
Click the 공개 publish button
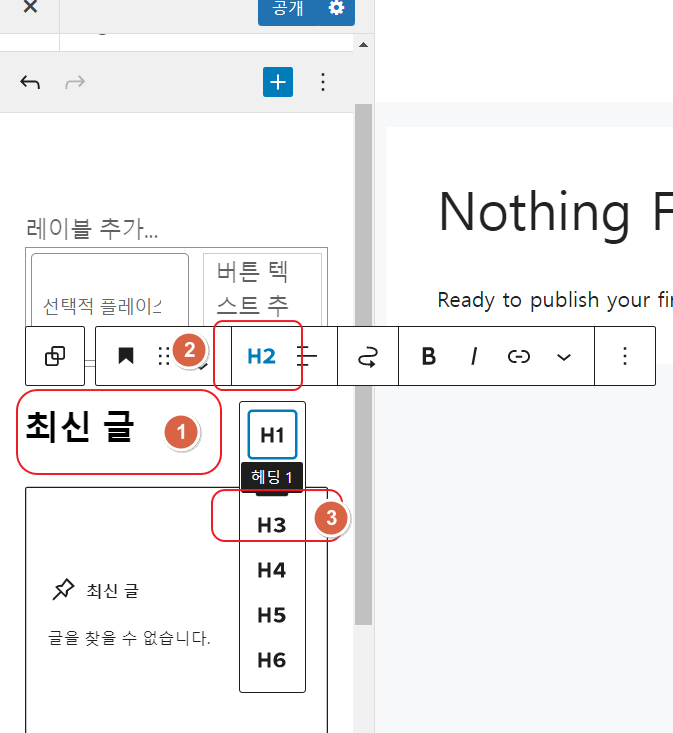(x=288, y=9)
